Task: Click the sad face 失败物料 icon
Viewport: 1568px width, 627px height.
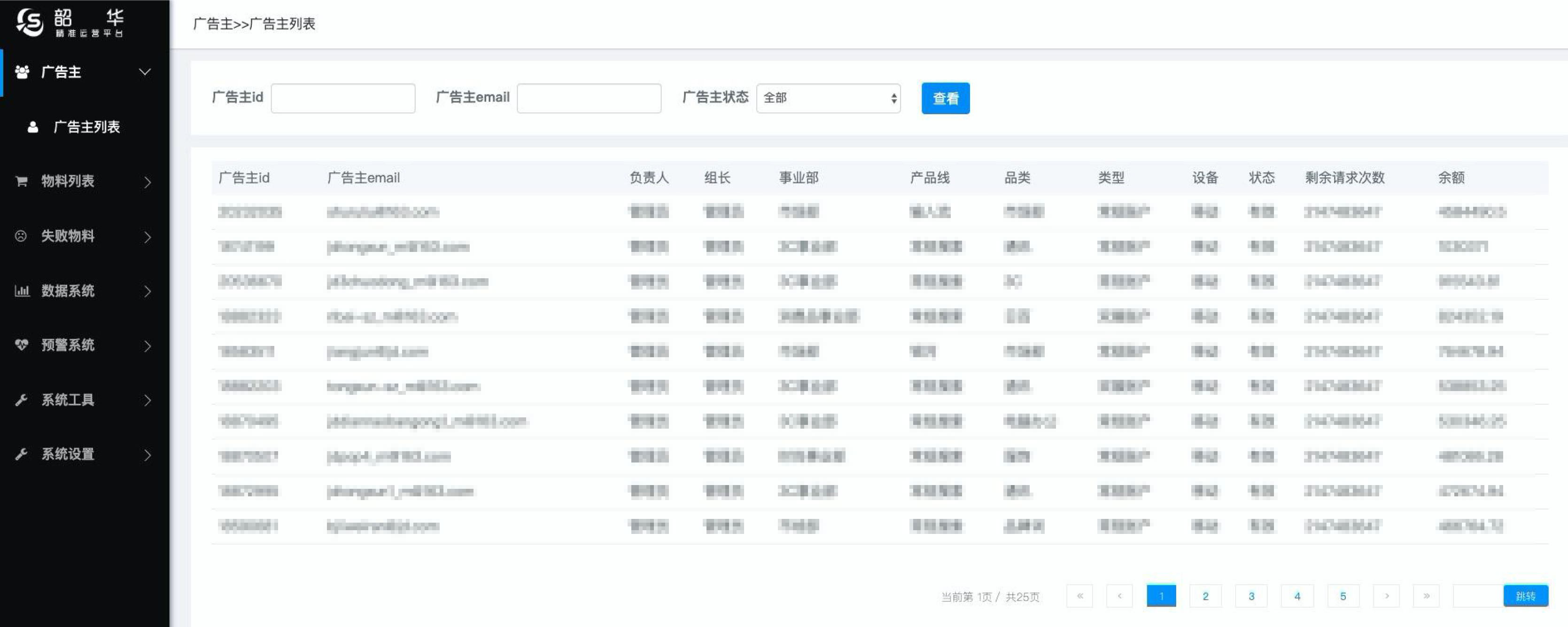Action: [21, 236]
